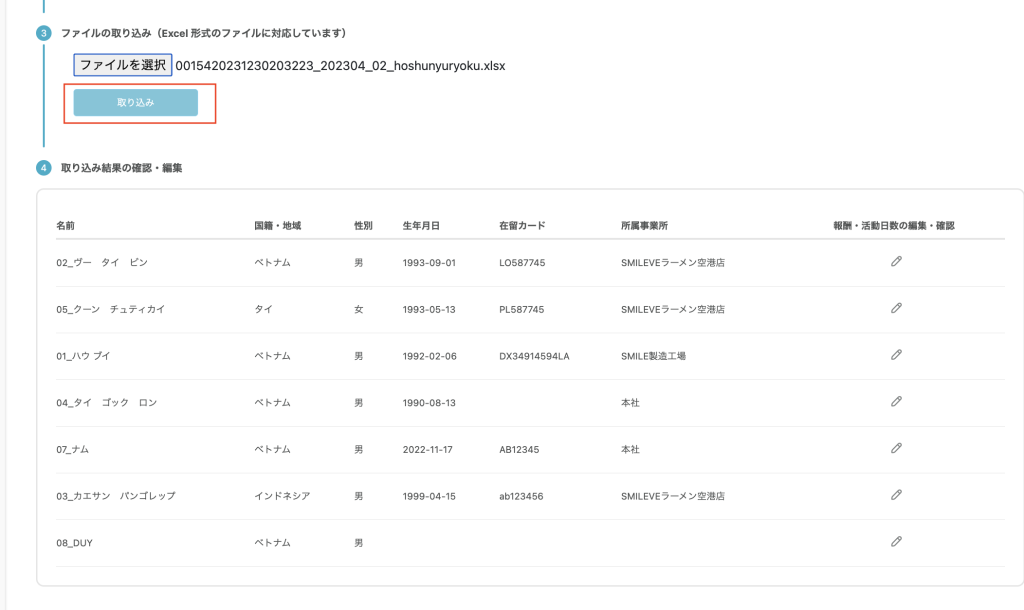Click the 名前 column header

[65, 225]
